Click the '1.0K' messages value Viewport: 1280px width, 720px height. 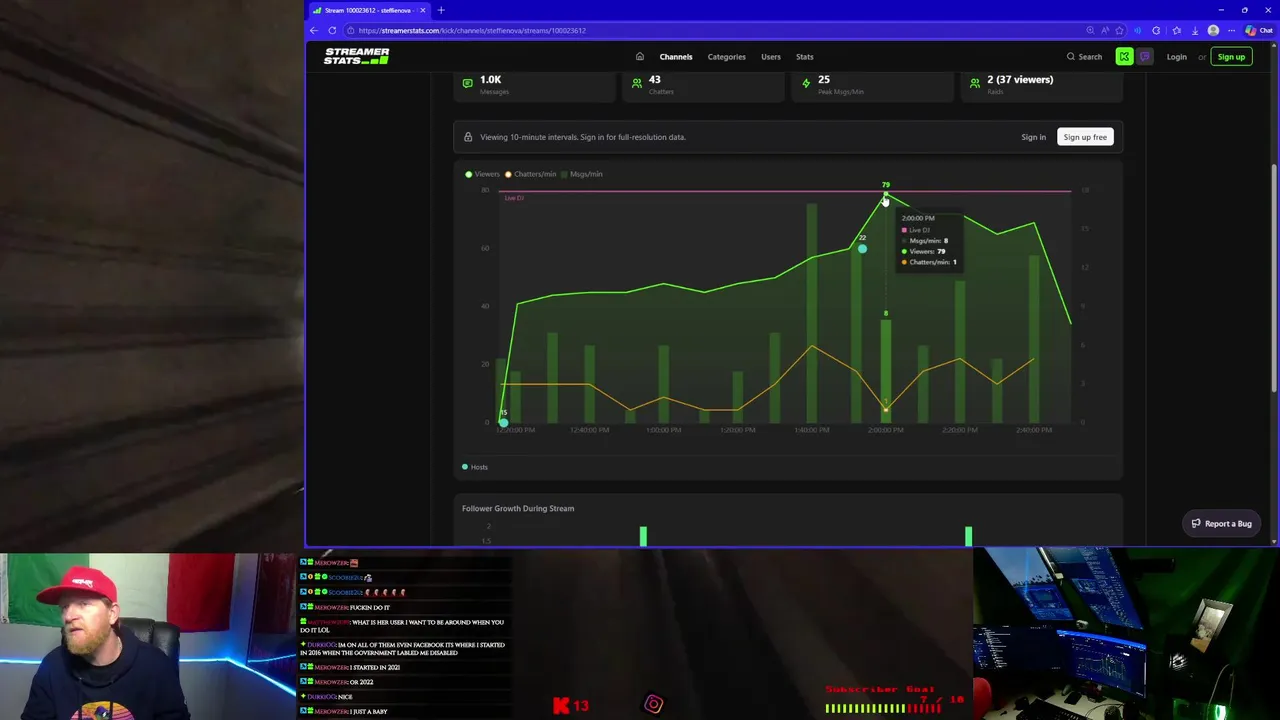pos(490,79)
